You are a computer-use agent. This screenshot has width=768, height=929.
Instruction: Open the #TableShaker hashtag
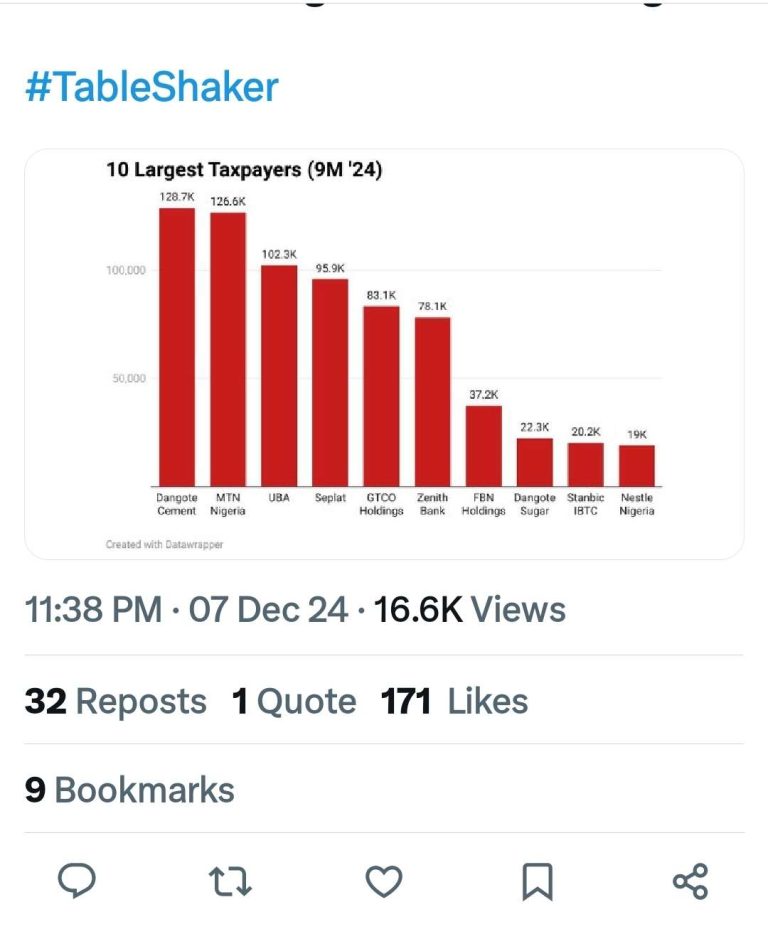coord(151,88)
